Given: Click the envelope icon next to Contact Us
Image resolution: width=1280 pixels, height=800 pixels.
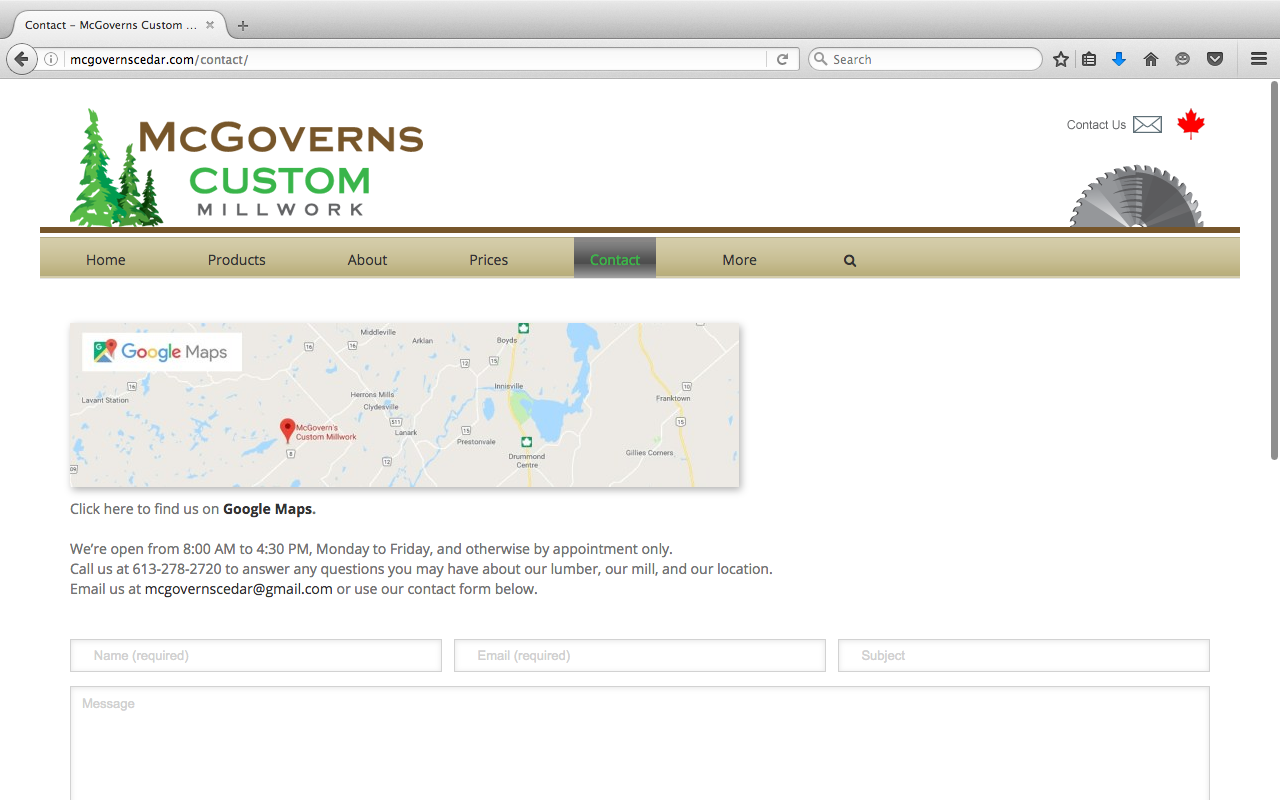Looking at the screenshot, I should point(1147,125).
